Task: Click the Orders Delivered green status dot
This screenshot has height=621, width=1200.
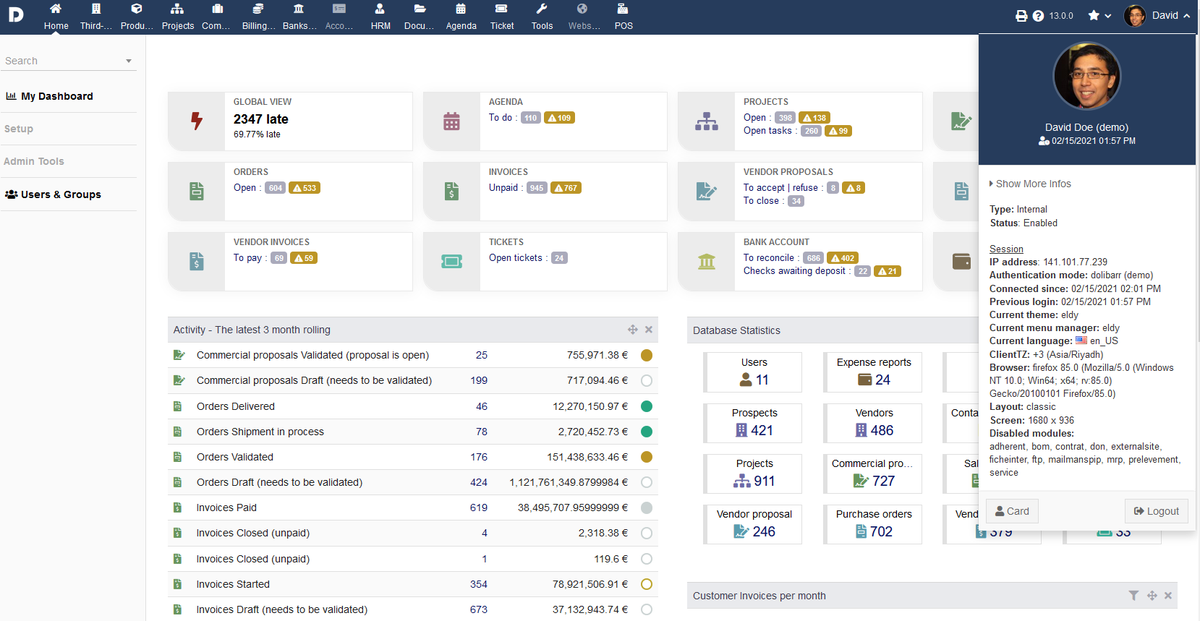Action: pyautogui.click(x=646, y=406)
